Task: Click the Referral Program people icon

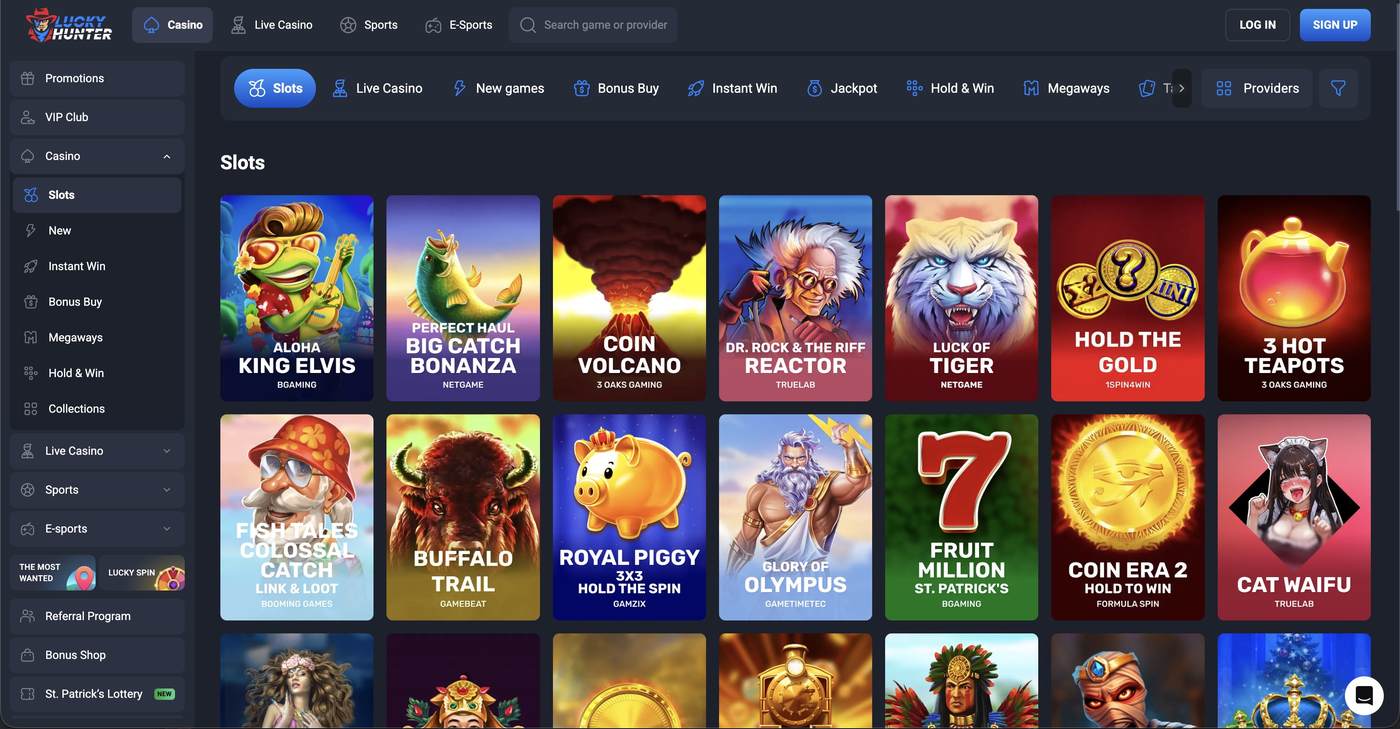Action: coord(28,616)
